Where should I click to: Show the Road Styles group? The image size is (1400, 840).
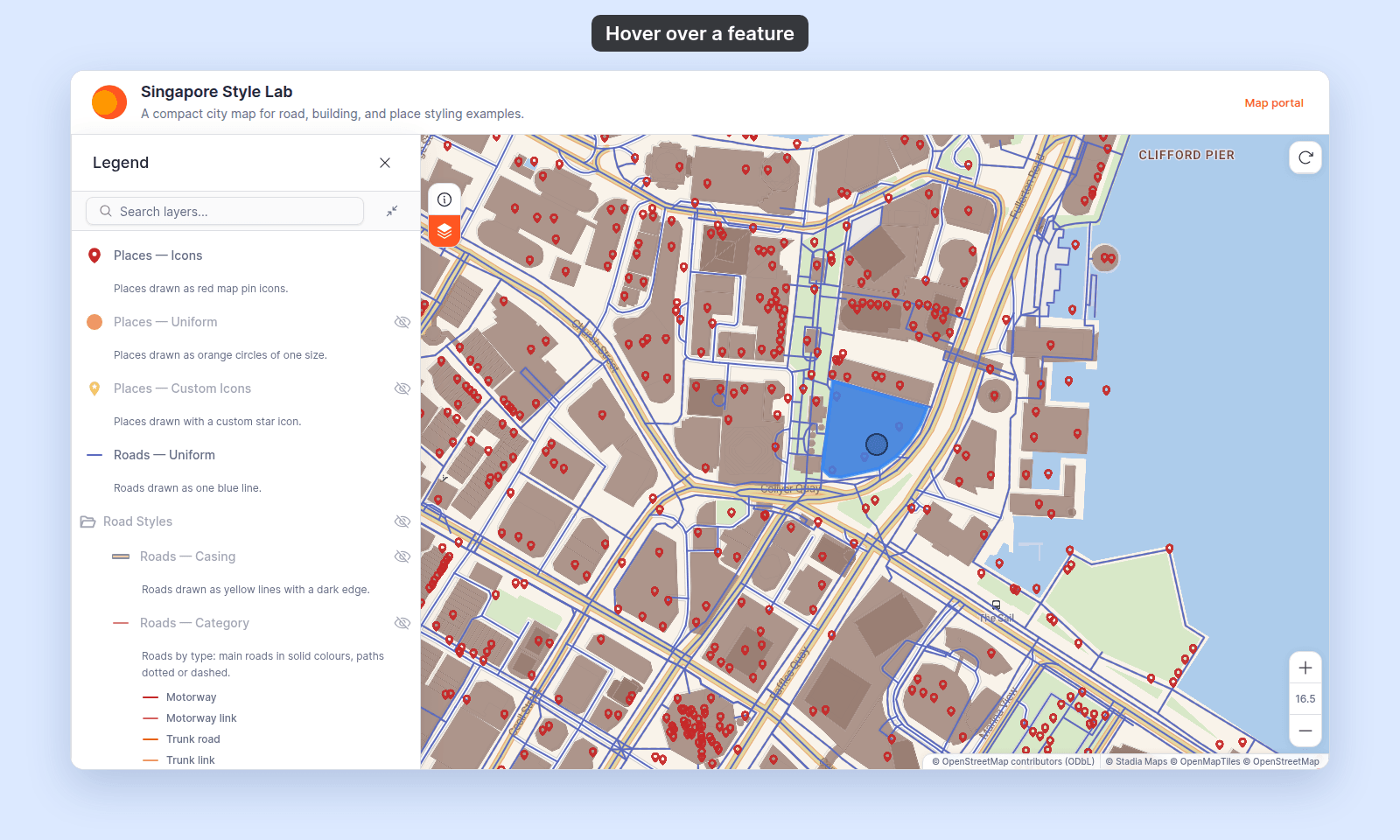point(402,521)
